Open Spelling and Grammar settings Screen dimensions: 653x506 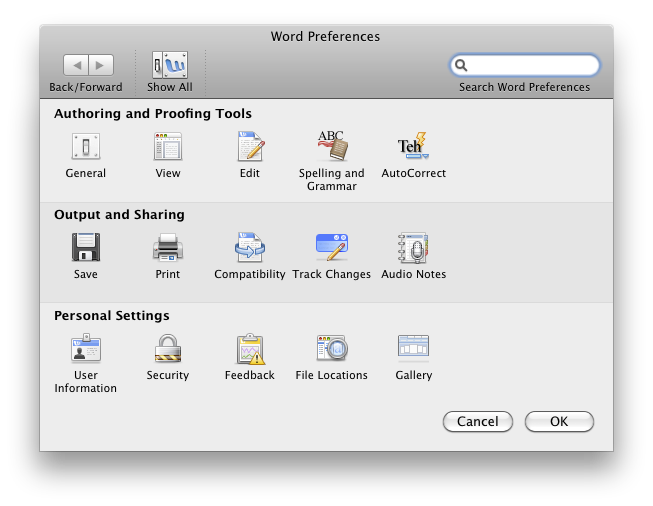tap(332, 148)
